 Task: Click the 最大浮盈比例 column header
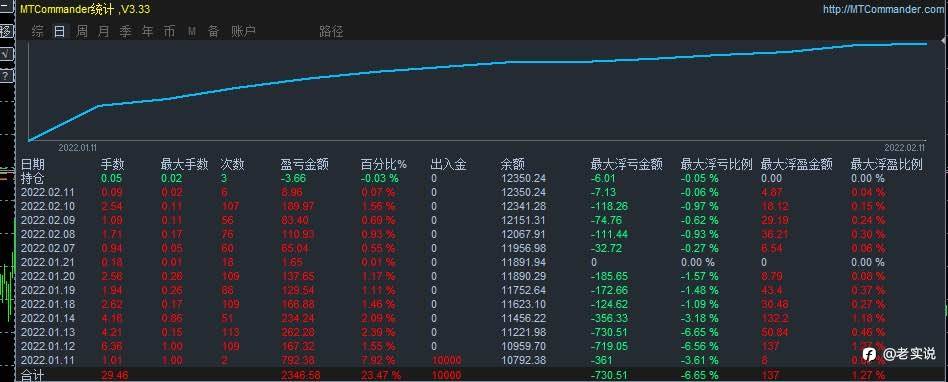886,164
